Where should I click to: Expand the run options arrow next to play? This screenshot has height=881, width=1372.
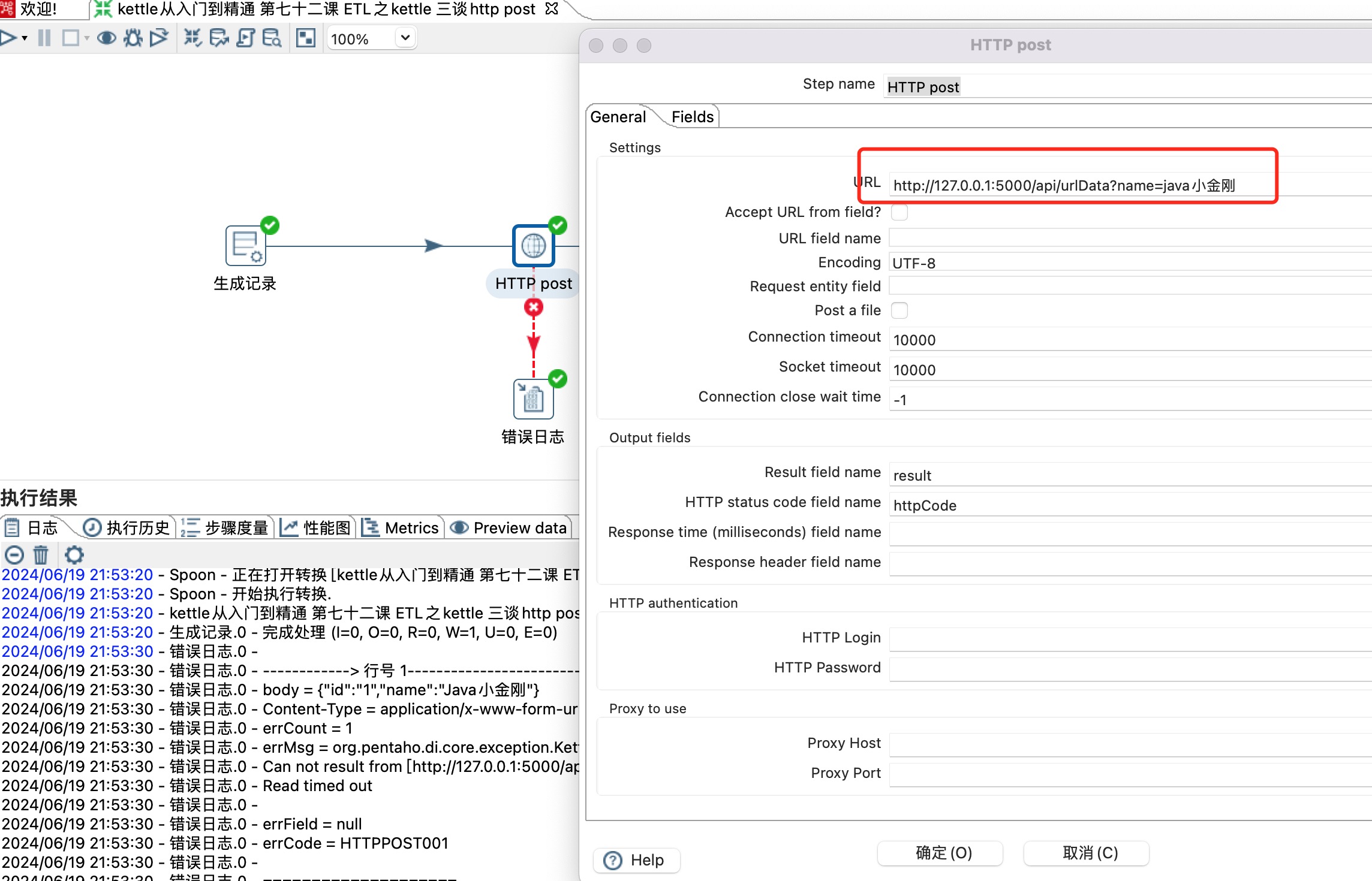click(x=24, y=38)
